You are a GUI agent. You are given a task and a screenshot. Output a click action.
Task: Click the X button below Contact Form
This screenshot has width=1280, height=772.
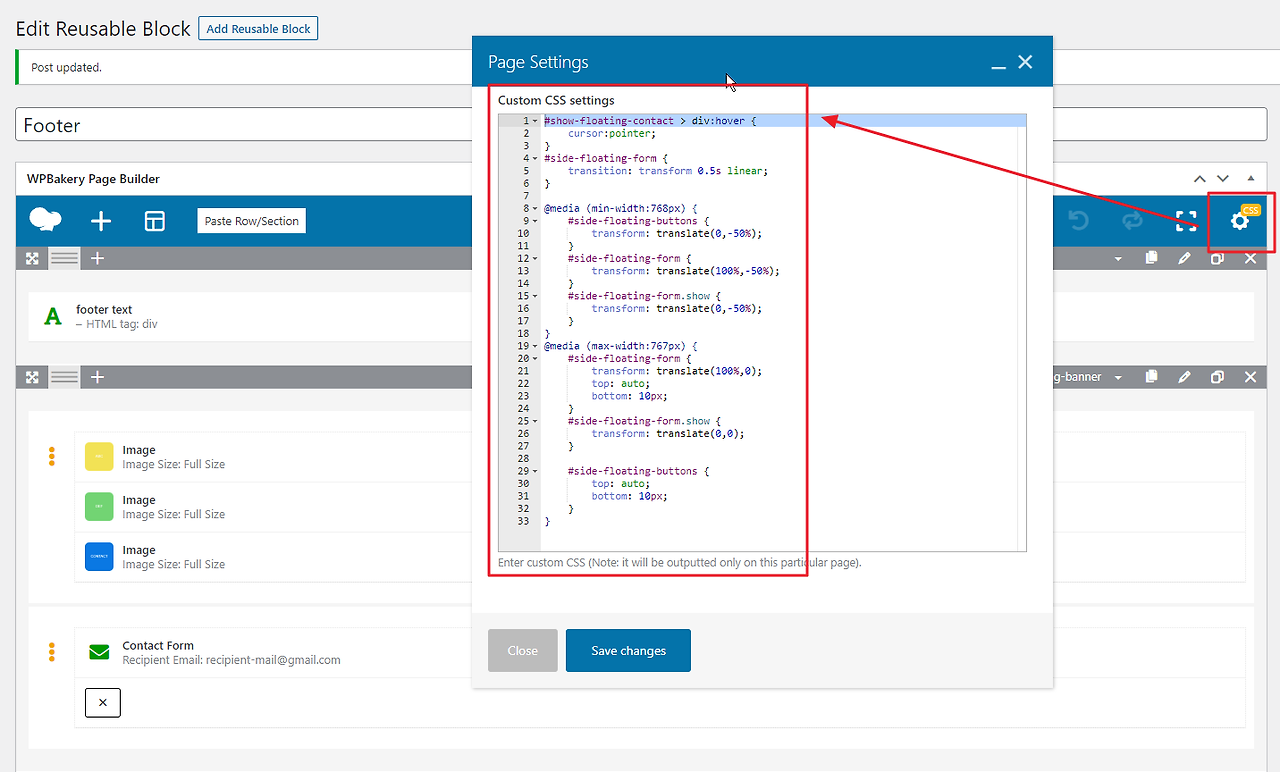coord(103,702)
